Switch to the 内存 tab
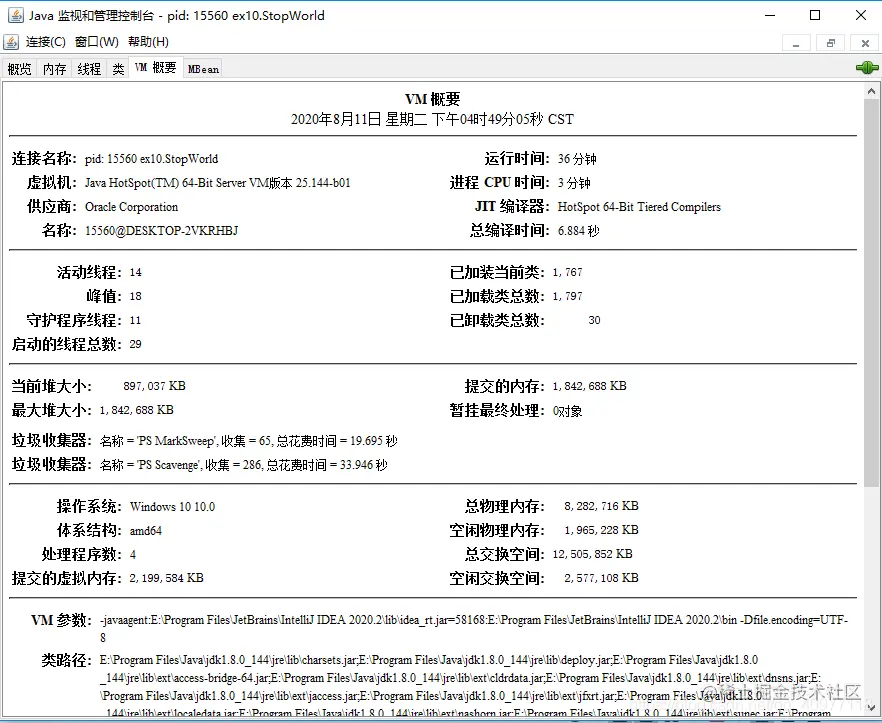882x723 pixels. (54, 69)
